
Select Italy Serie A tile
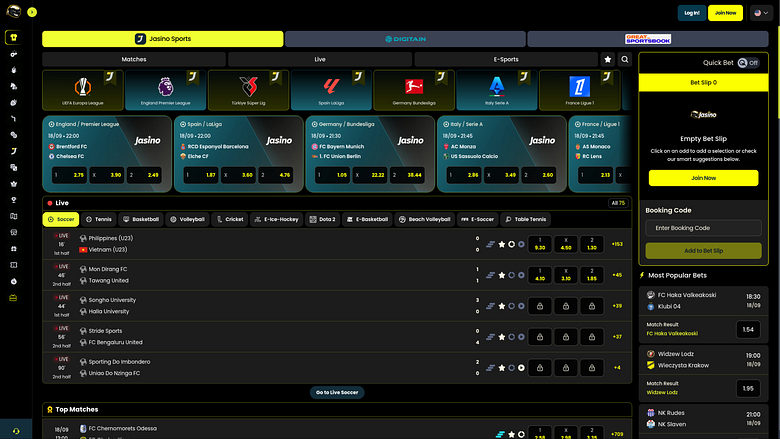pyautogui.click(x=497, y=90)
